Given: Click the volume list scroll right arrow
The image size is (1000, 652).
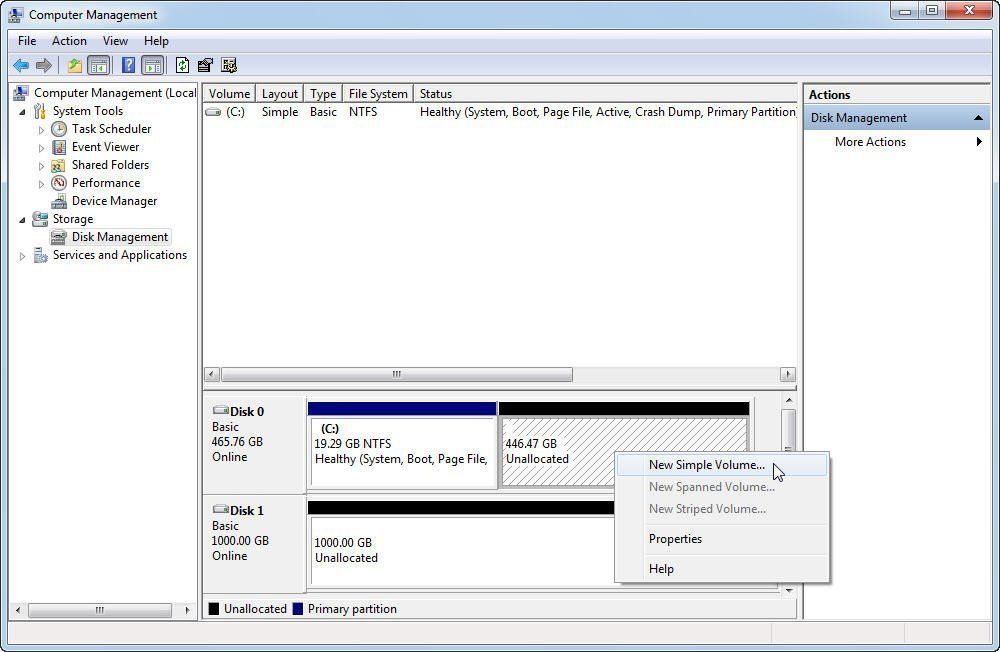Looking at the screenshot, I should pyautogui.click(x=788, y=374).
